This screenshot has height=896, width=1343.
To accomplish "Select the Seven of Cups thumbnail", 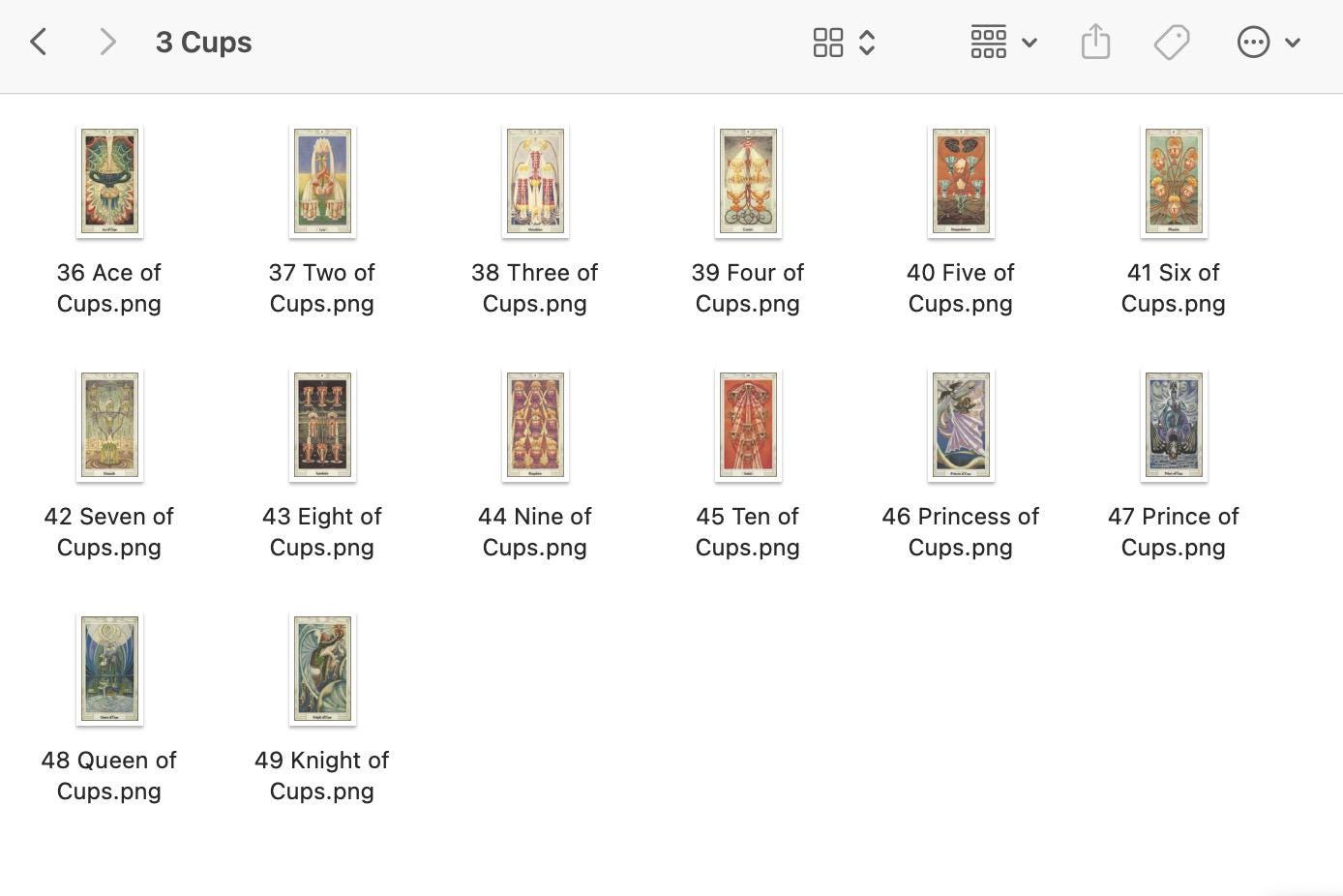I will click(x=109, y=426).
